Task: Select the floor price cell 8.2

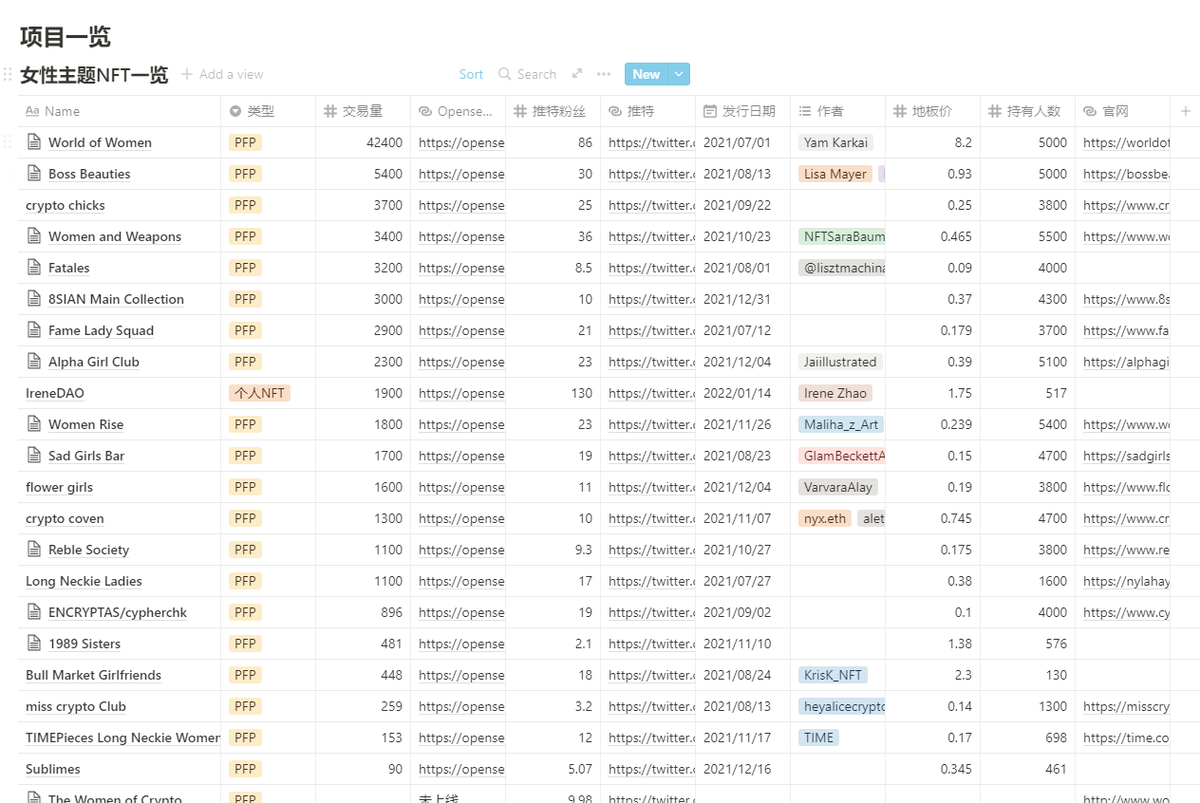Action: [933, 142]
